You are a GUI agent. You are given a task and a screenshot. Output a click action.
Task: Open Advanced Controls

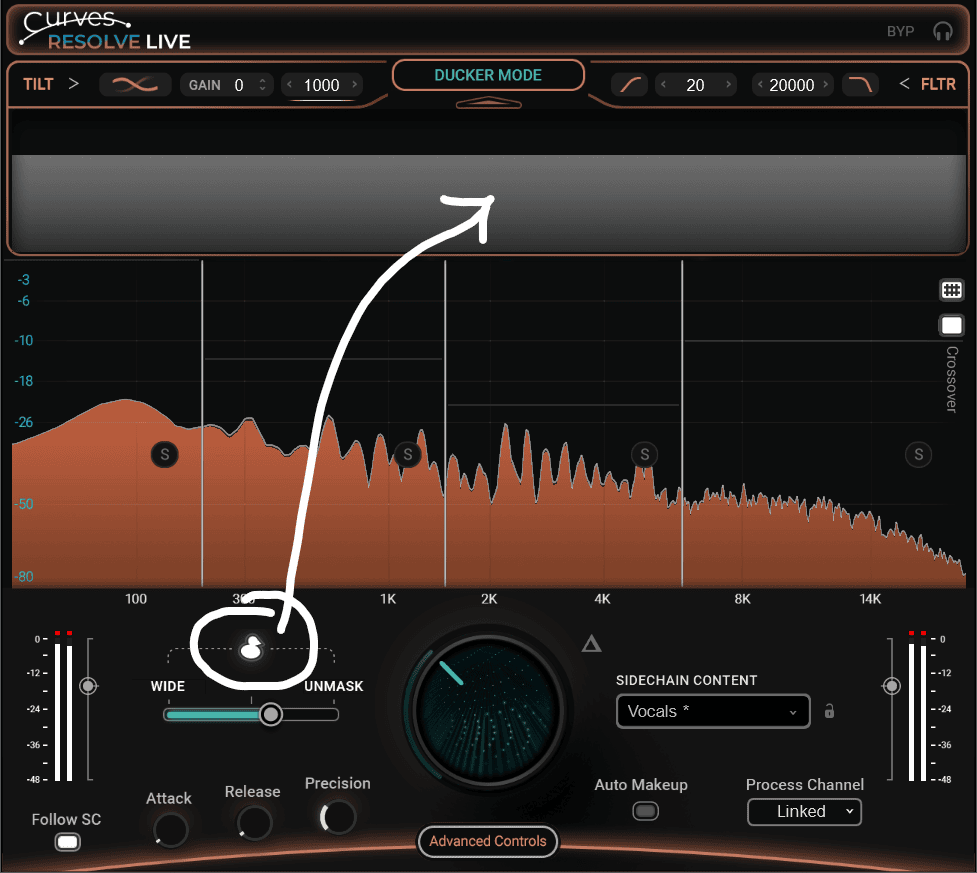pyautogui.click(x=488, y=841)
